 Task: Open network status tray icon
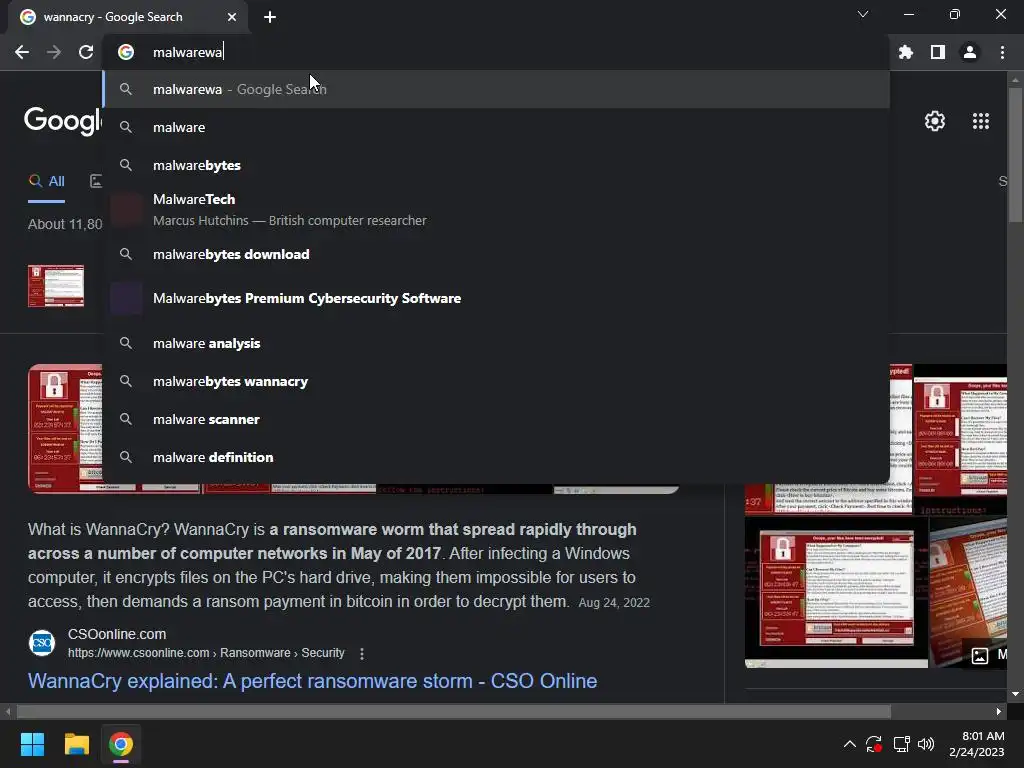click(901, 744)
